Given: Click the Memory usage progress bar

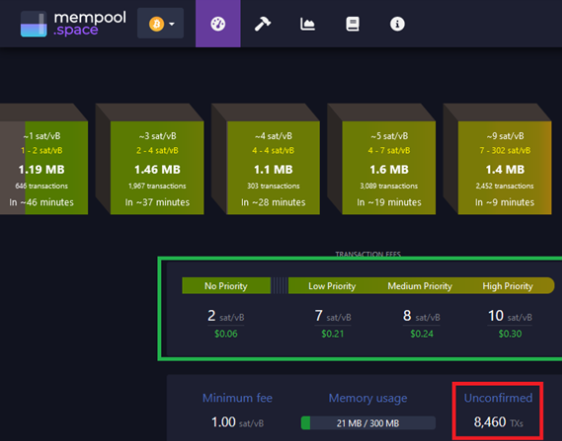Looking at the screenshot, I should (368, 423).
